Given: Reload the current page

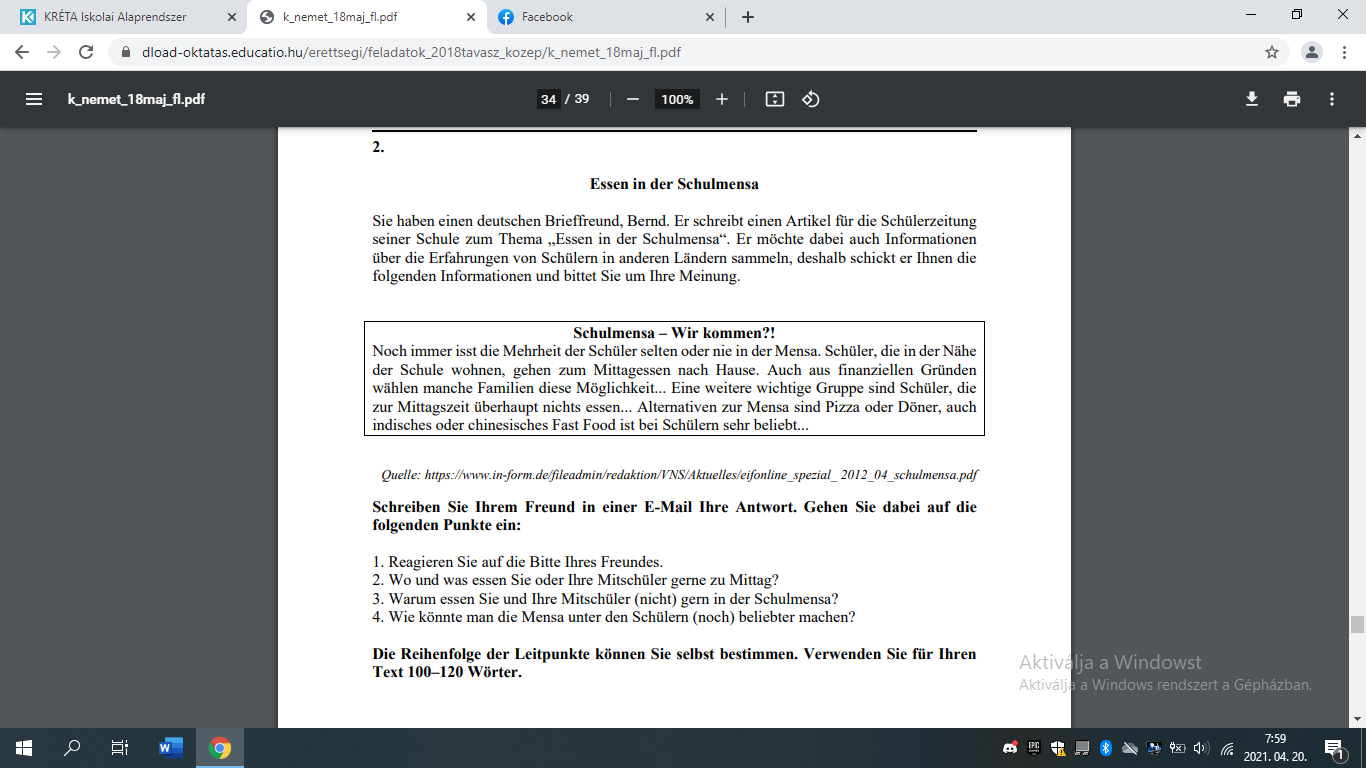Looking at the screenshot, I should 86,52.
